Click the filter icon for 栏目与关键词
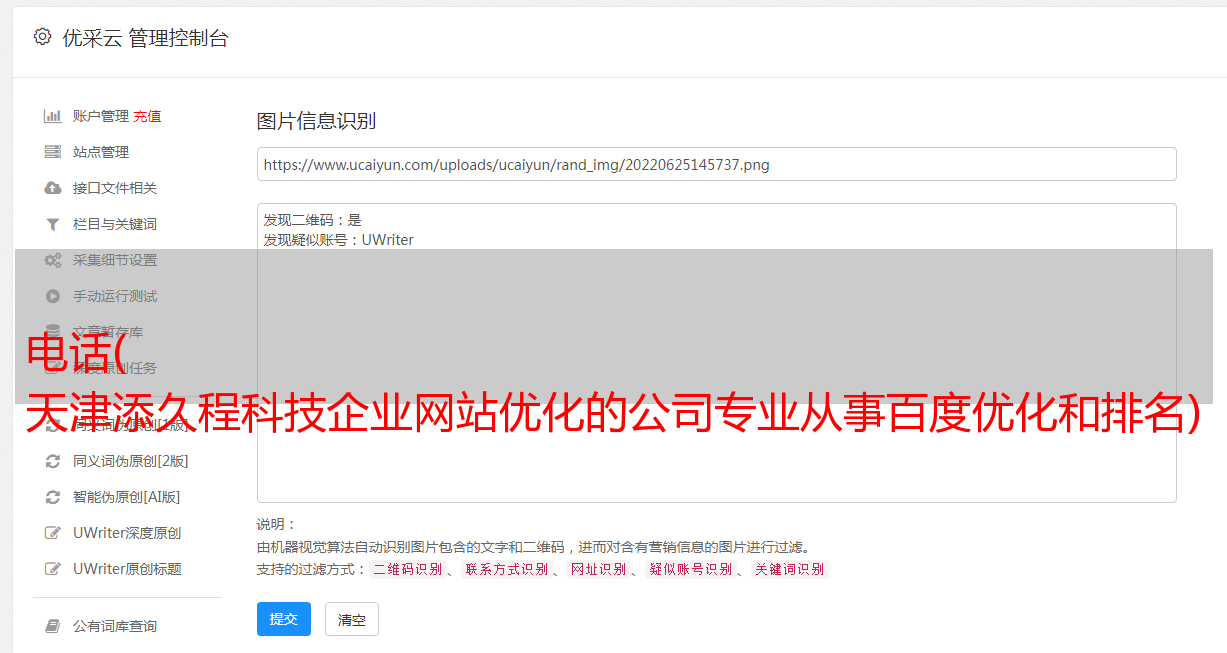Viewport: 1227px width, 653px height. [53, 224]
